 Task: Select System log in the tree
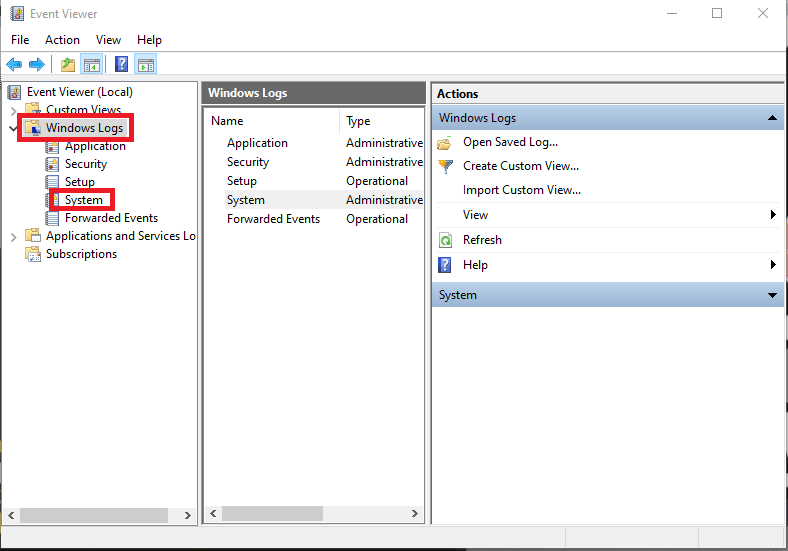84,200
